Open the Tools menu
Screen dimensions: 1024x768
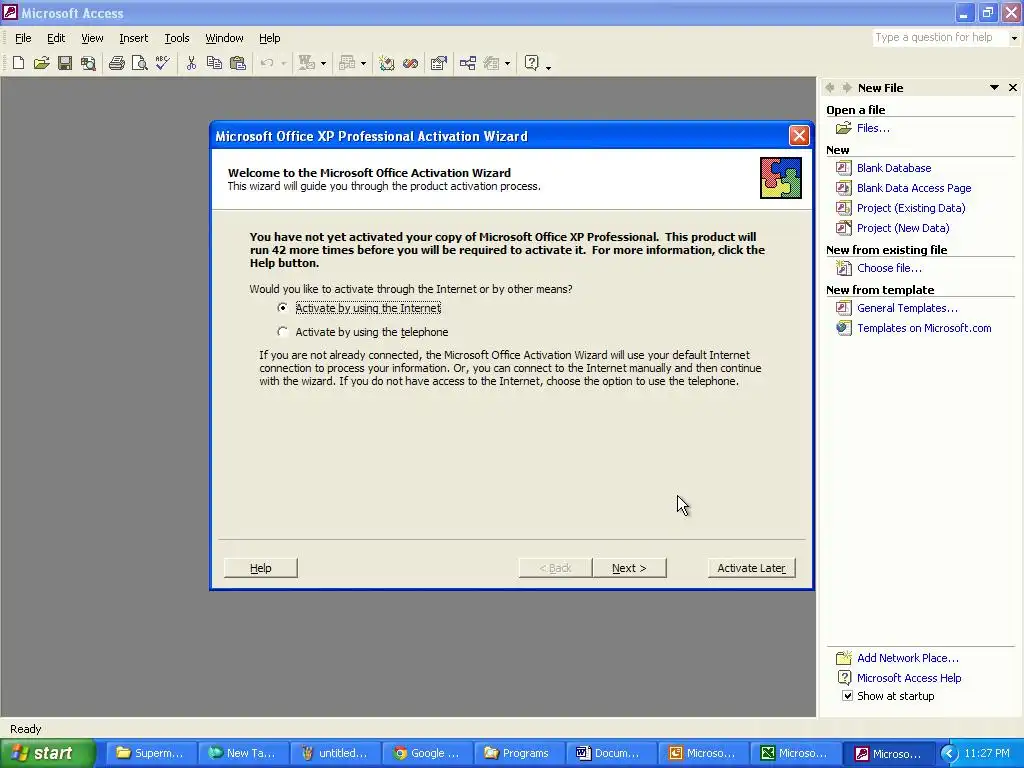point(176,38)
